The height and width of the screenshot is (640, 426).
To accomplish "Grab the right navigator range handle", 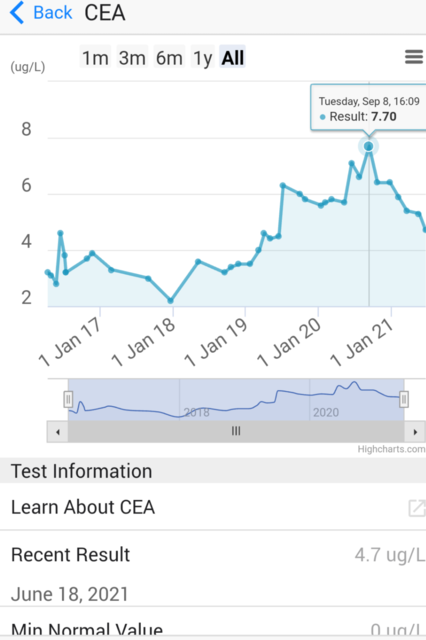I will 404,399.
